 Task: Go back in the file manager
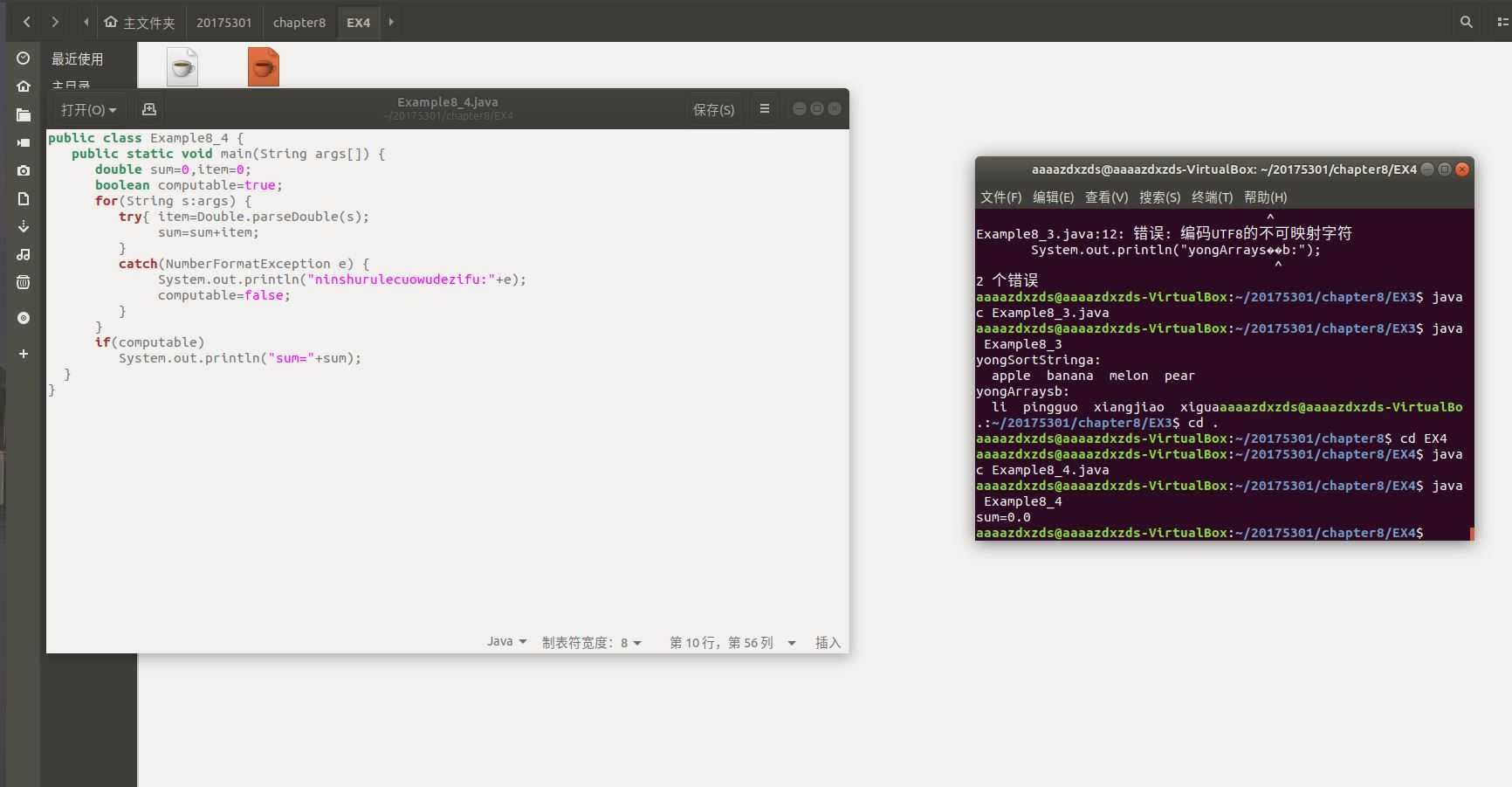click(x=27, y=22)
